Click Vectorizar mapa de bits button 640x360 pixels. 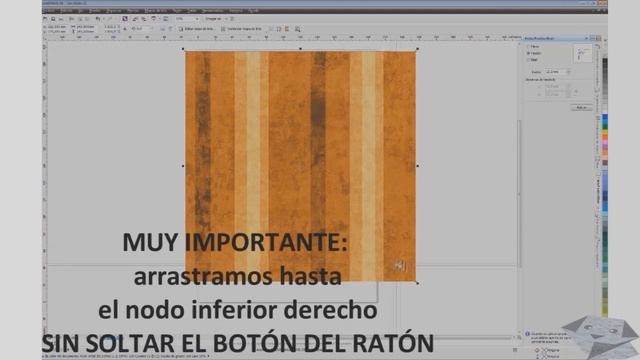pos(241,29)
